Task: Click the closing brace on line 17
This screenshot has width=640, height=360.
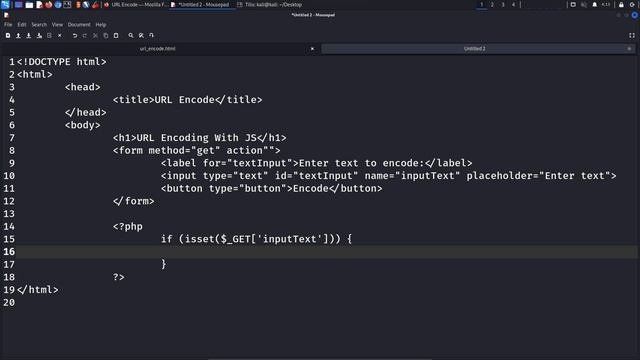Action: coord(164,264)
